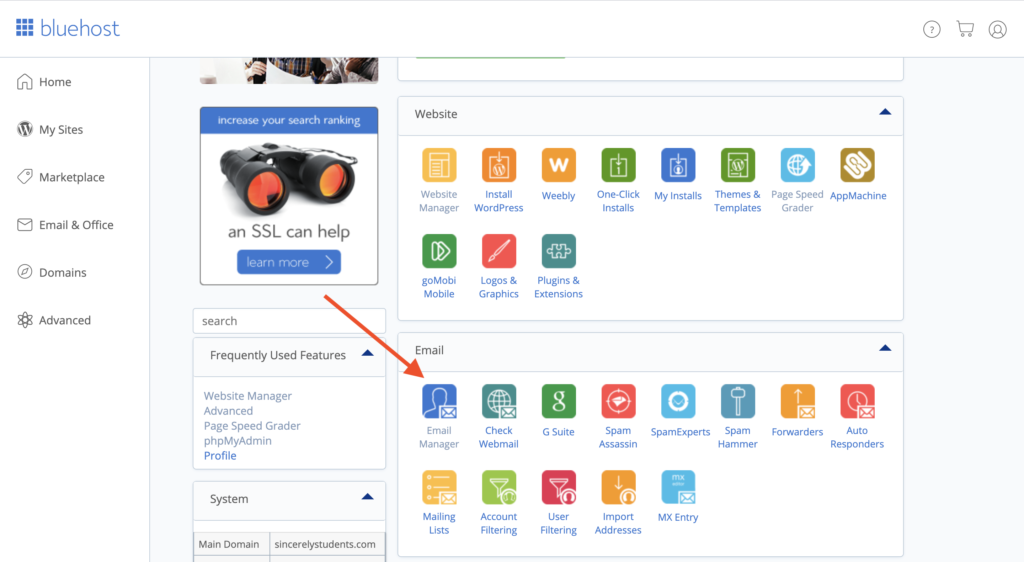1024x562 pixels.
Task: Open Email & Office in sidebar
Action: (x=65, y=225)
